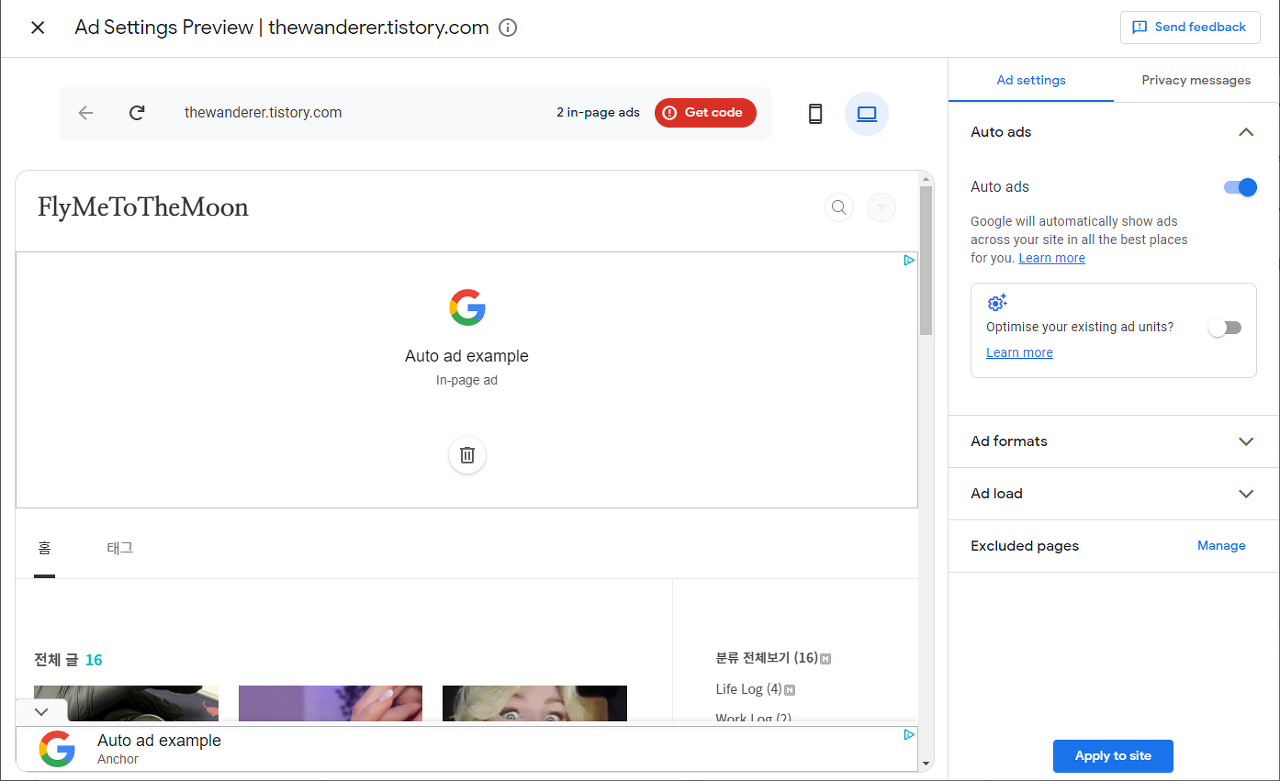Close the Ad Settings Preview dialog
The image size is (1280, 781).
pos(38,28)
